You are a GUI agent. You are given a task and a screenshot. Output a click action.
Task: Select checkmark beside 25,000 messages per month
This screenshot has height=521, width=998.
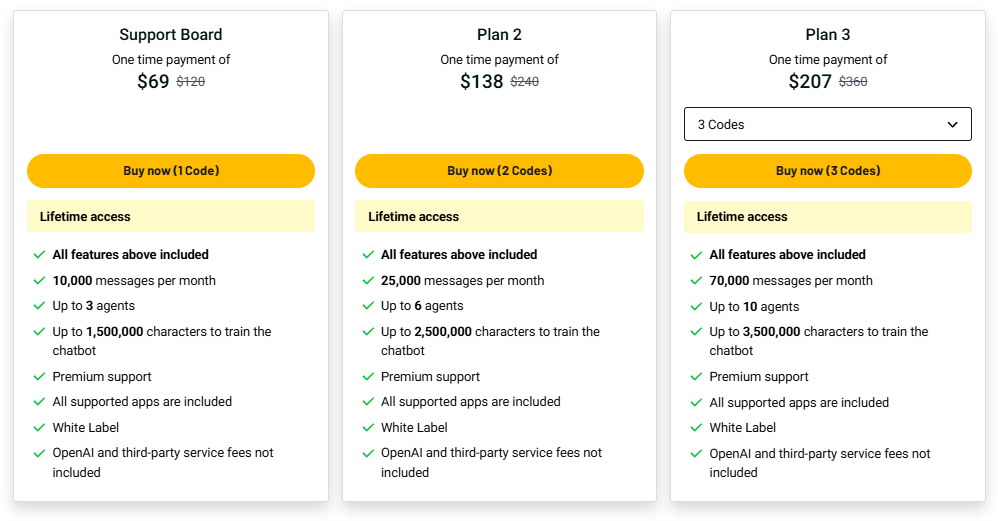pos(368,281)
